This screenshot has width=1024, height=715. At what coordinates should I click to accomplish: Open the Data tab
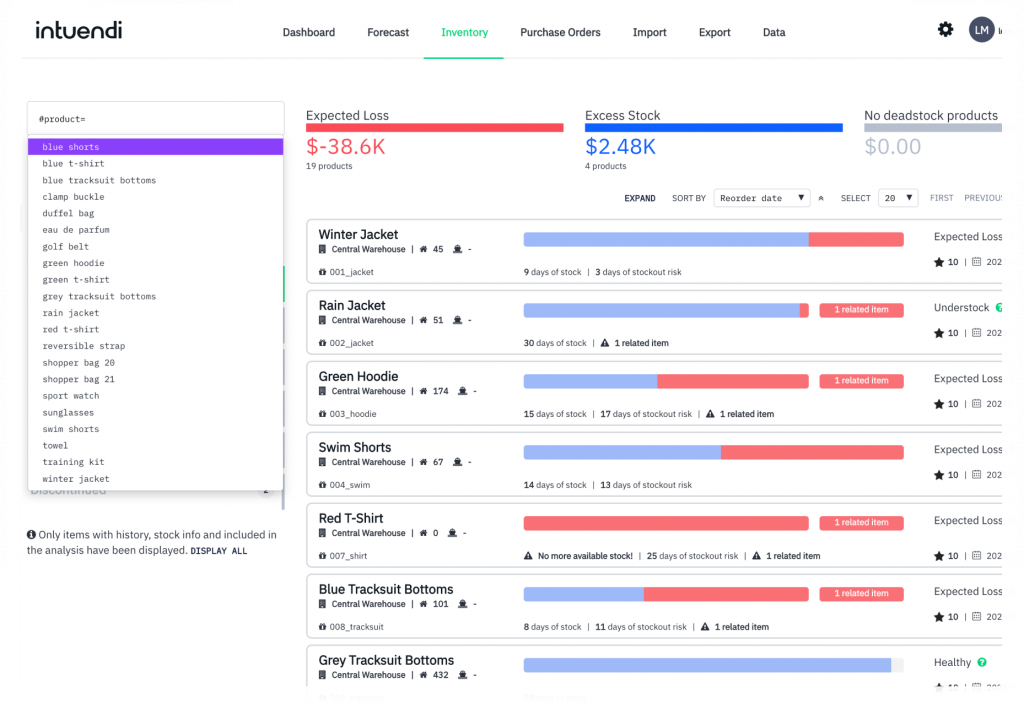coord(774,33)
